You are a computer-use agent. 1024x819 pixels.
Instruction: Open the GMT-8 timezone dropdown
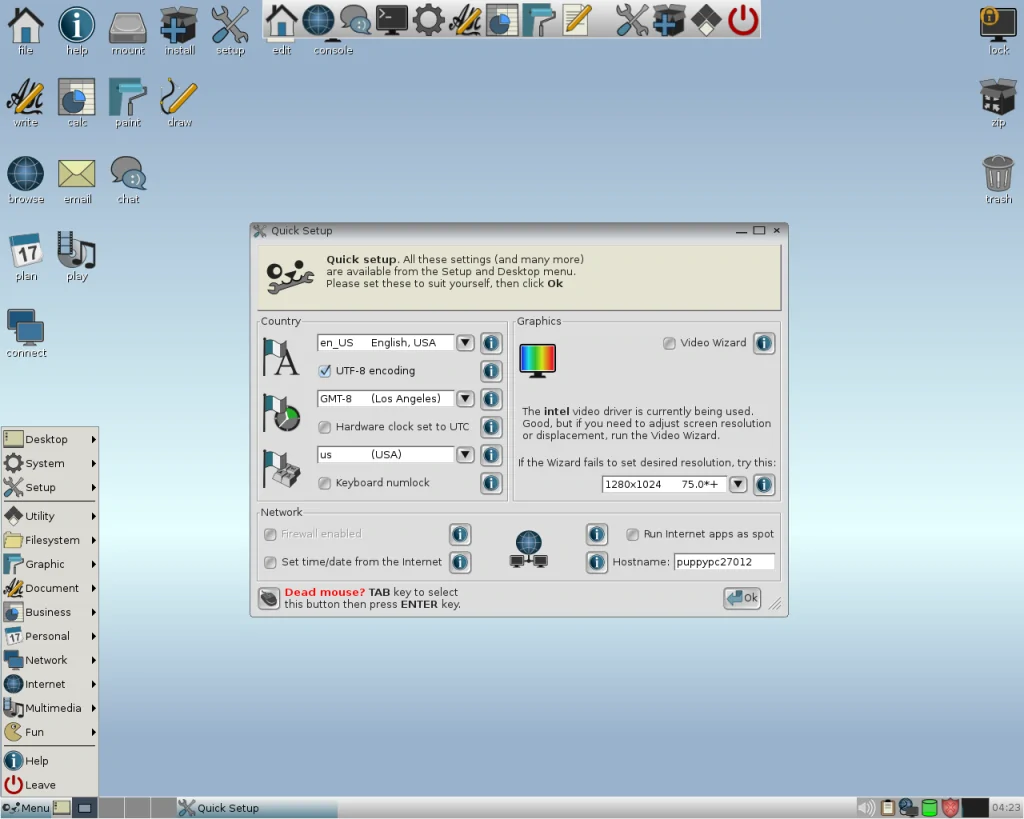465,399
